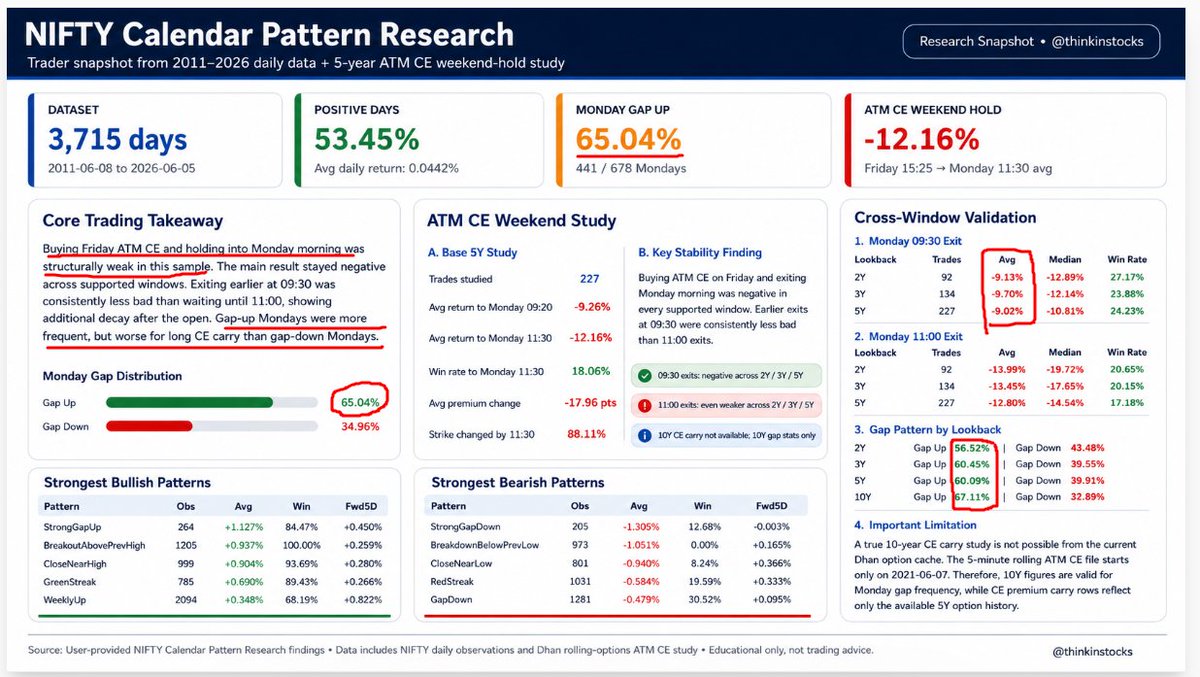
Task: Click the green checkmark icon beside 09:30 exits
Action: pos(646,377)
